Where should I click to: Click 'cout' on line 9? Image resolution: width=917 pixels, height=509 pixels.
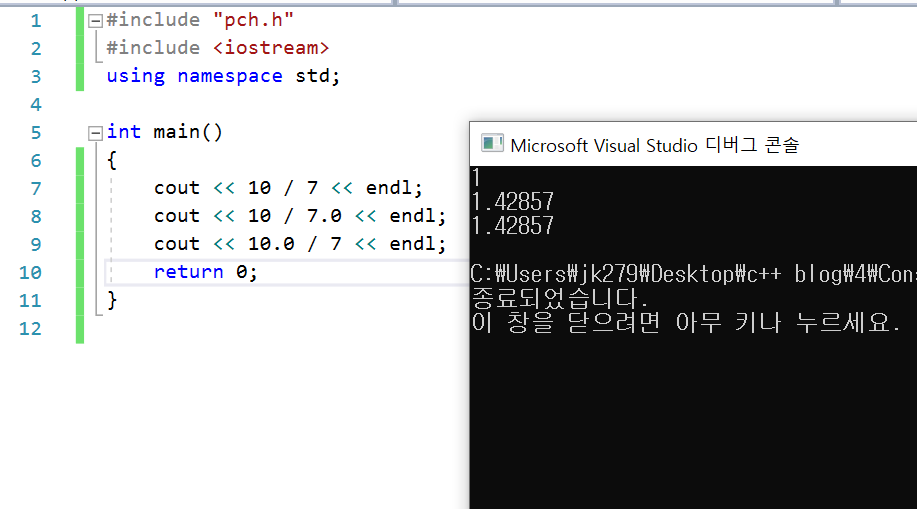[x=177, y=245]
